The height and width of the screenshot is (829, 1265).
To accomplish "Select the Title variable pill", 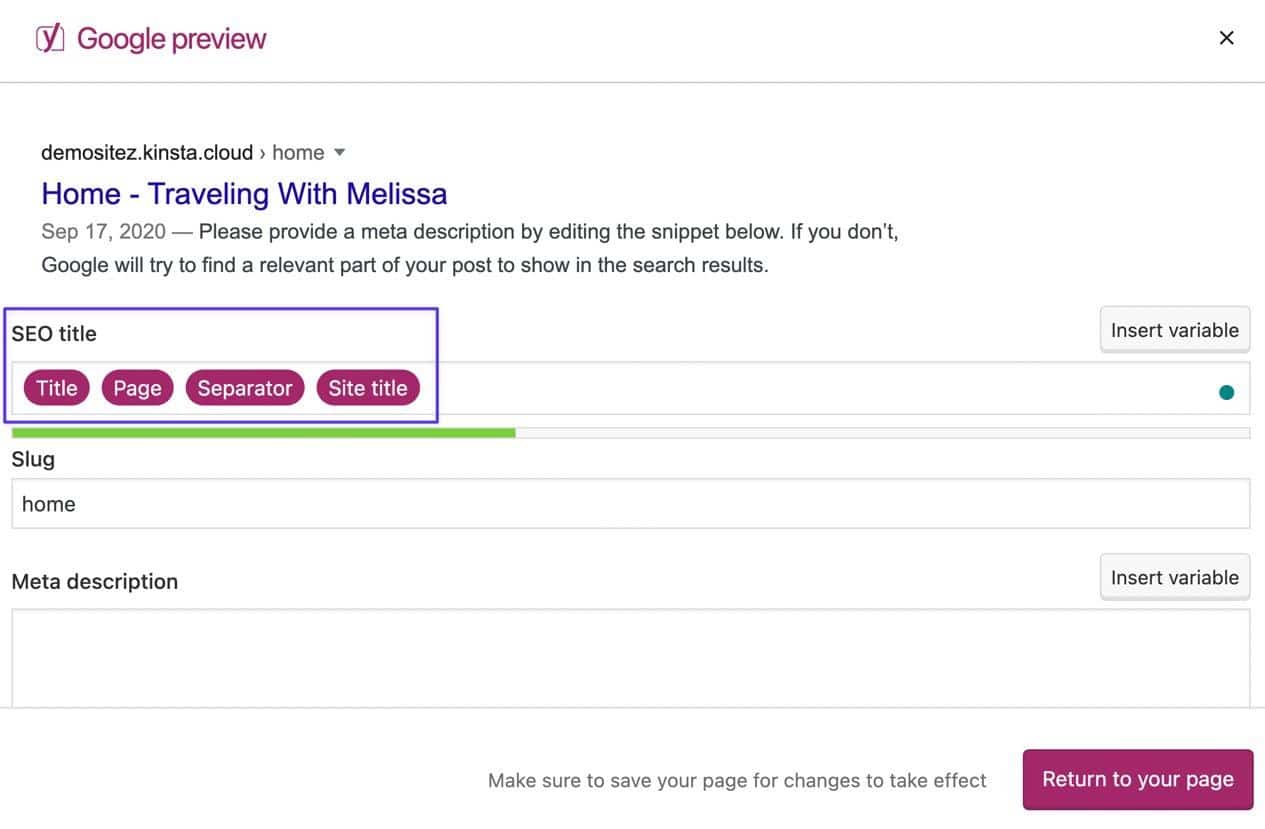I will pyautogui.click(x=56, y=388).
